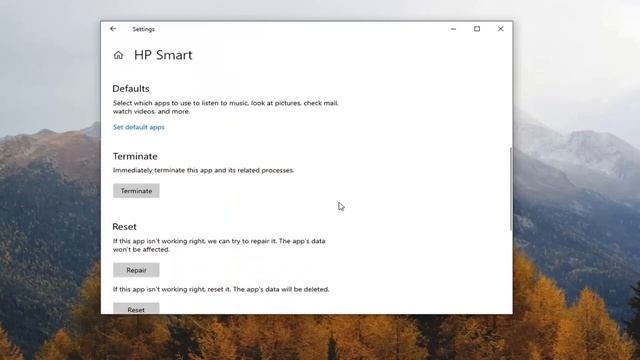This screenshot has height=360, width=640.
Task: Click the Defaults section heading
Action: click(131, 89)
